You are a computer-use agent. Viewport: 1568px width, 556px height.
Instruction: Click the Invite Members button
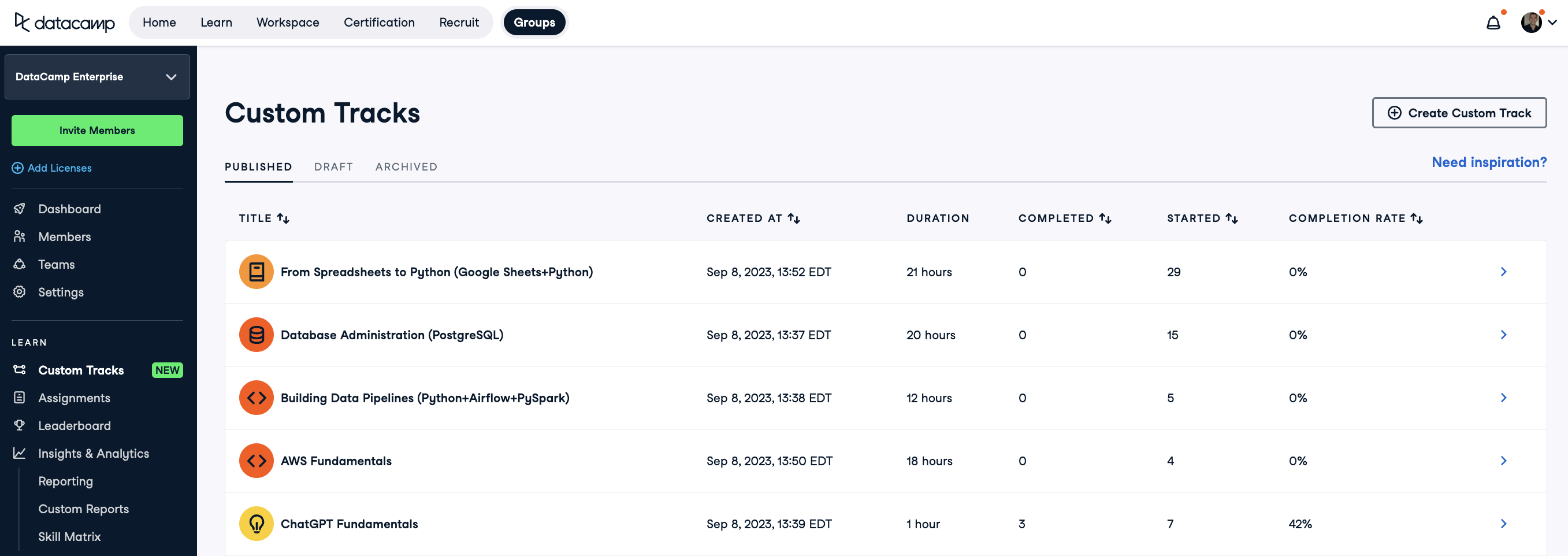98,130
